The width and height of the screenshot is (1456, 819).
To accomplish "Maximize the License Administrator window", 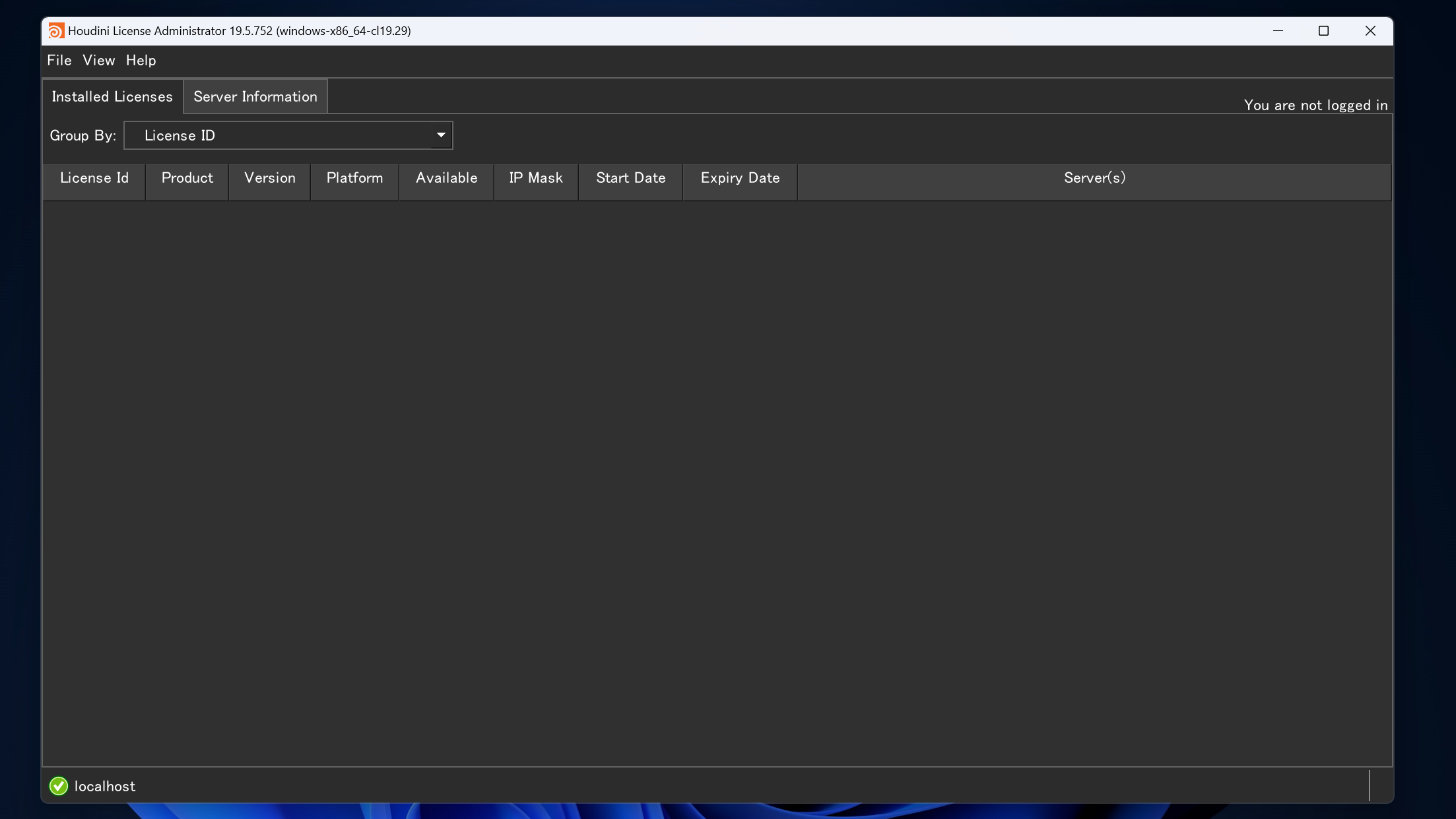I will [x=1323, y=31].
